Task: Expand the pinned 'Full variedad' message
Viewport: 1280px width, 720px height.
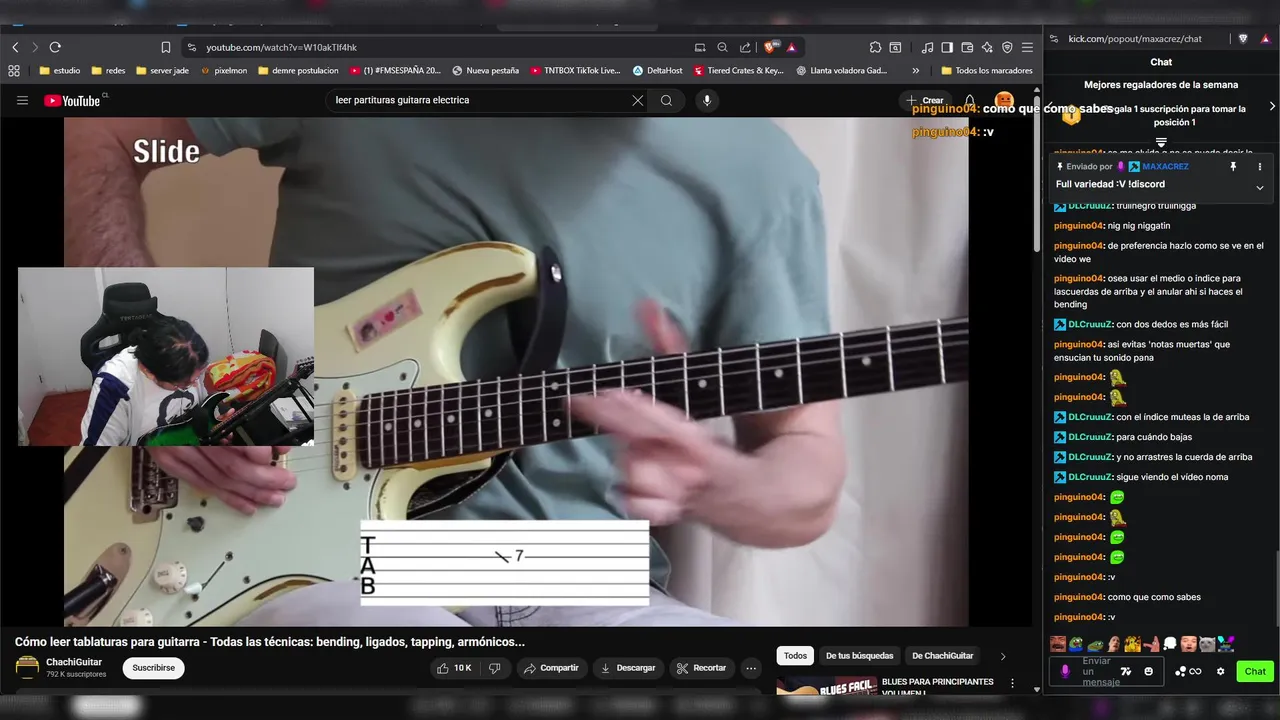Action: point(1259,187)
